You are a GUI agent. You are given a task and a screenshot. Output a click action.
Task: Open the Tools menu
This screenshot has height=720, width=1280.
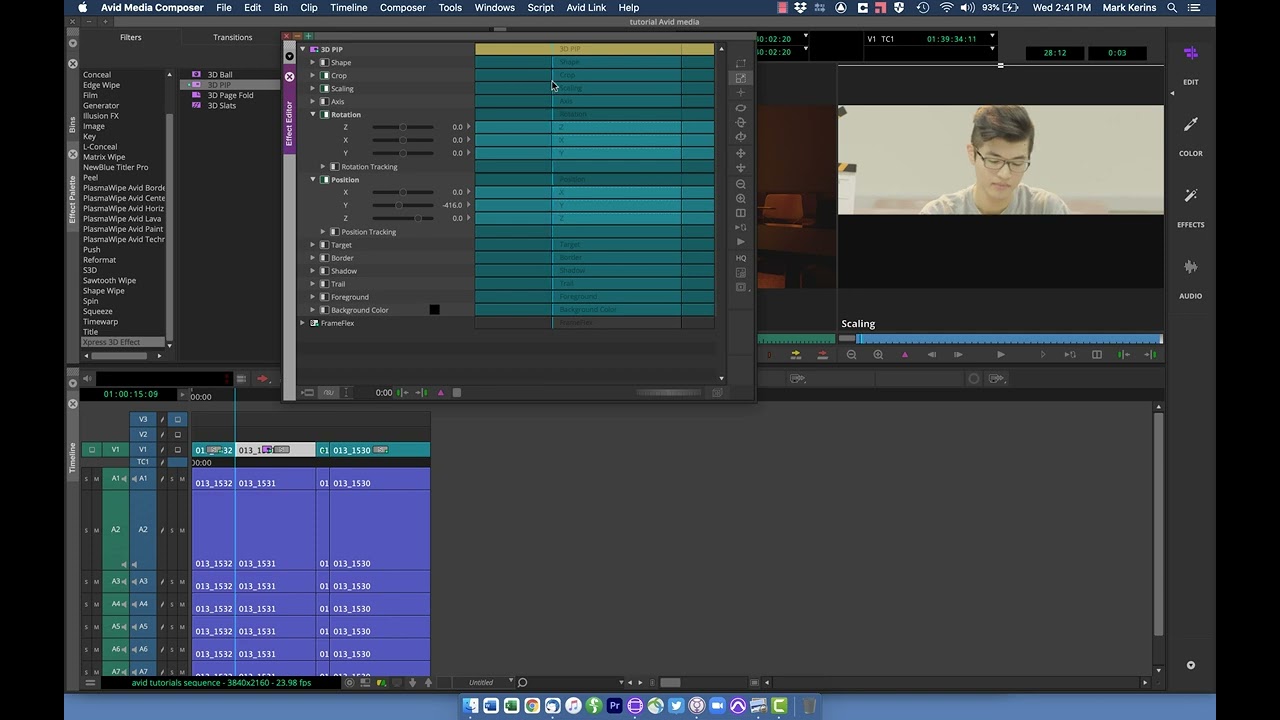450,8
